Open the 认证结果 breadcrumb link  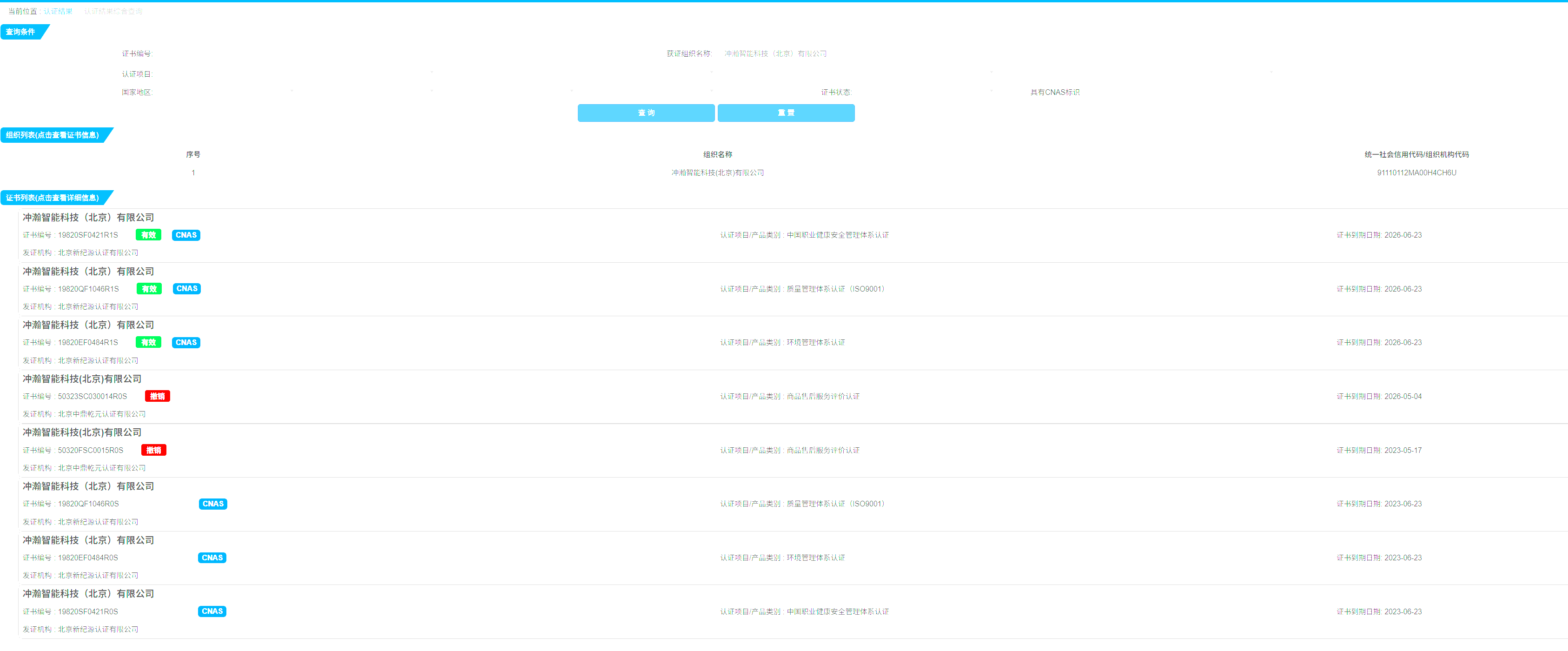[x=58, y=12]
